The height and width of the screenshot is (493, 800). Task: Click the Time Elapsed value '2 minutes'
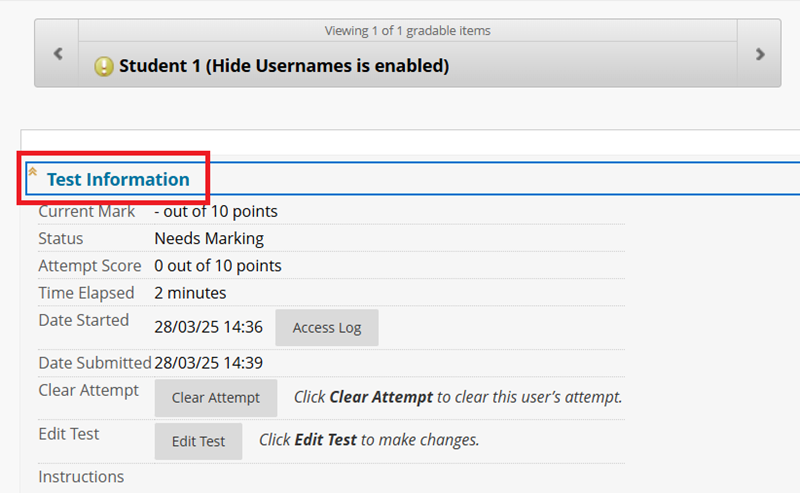pyautogui.click(x=190, y=293)
